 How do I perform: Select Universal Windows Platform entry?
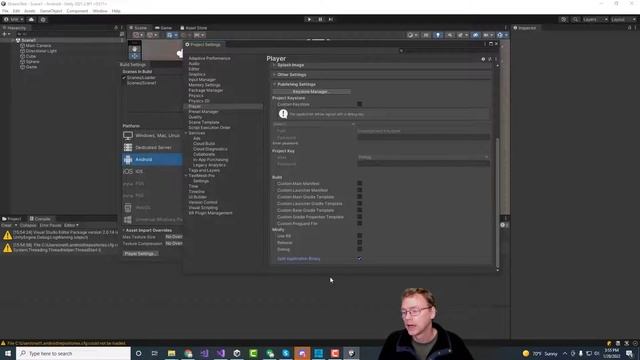pos(152,219)
